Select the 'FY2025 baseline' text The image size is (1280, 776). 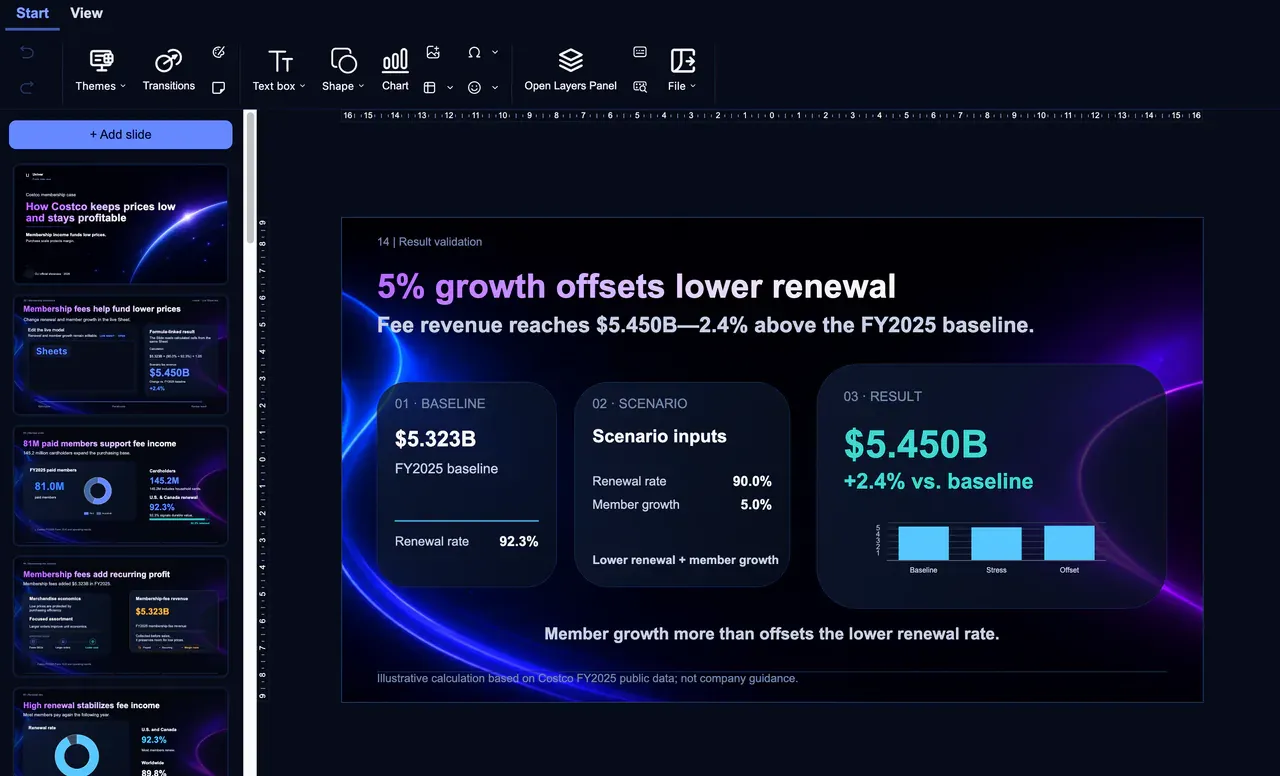(446, 469)
